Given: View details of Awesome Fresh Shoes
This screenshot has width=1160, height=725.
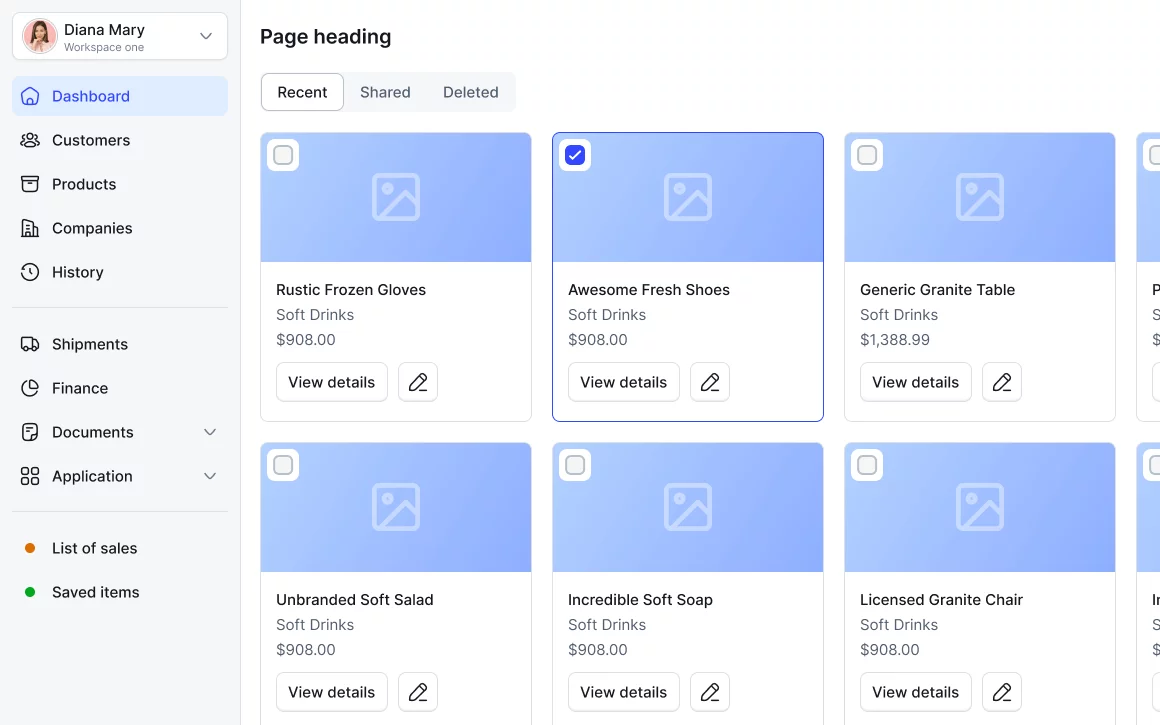Looking at the screenshot, I should click(x=623, y=382).
